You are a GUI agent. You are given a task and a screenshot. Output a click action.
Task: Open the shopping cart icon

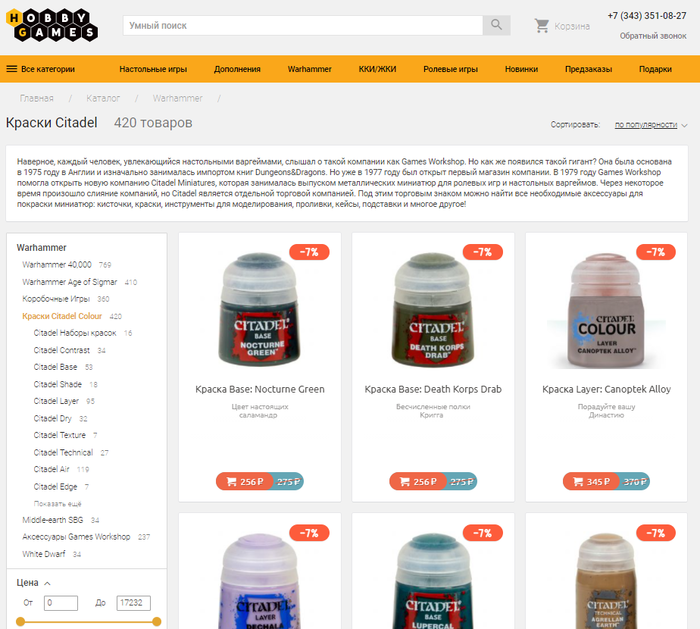(542, 26)
